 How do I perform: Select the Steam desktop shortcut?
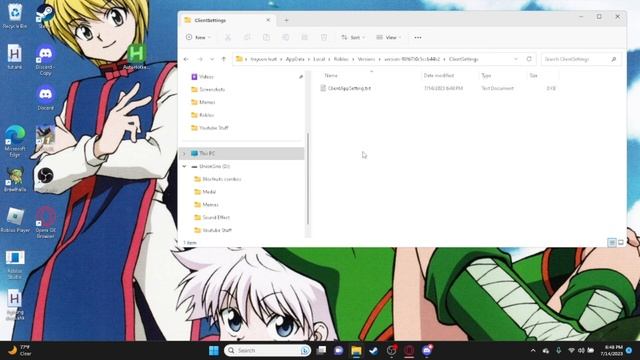tap(45, 16)
